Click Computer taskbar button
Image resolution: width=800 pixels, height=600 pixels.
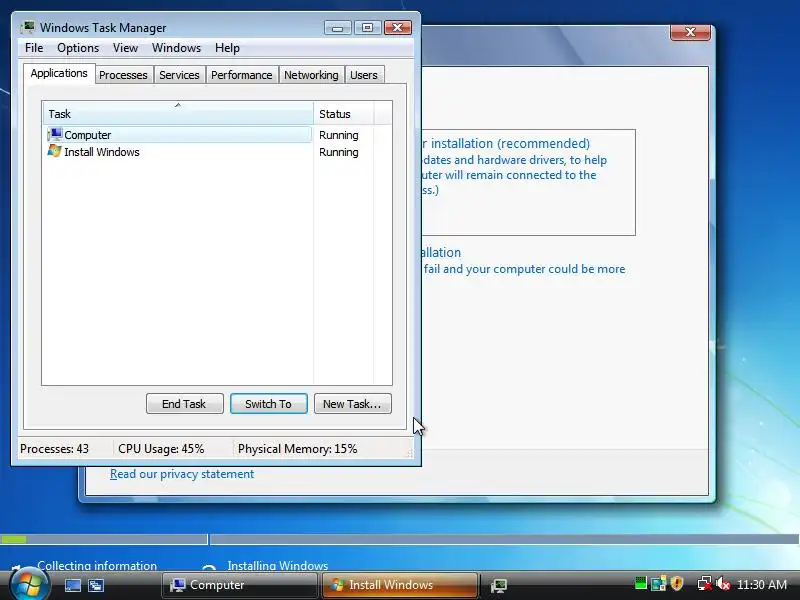click(x=239, y=585)
